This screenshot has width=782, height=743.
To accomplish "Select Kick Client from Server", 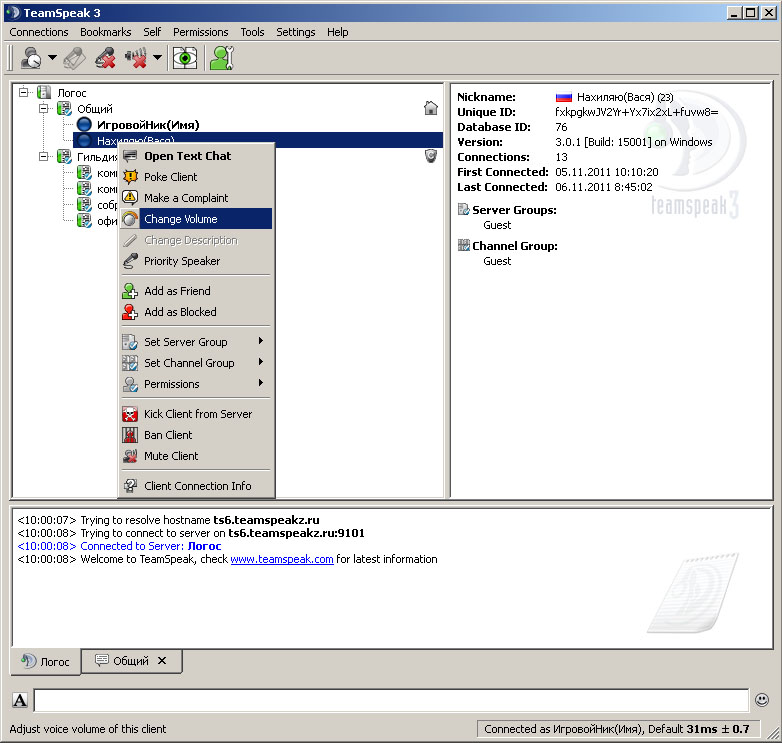I will click(x=196, y=414).
